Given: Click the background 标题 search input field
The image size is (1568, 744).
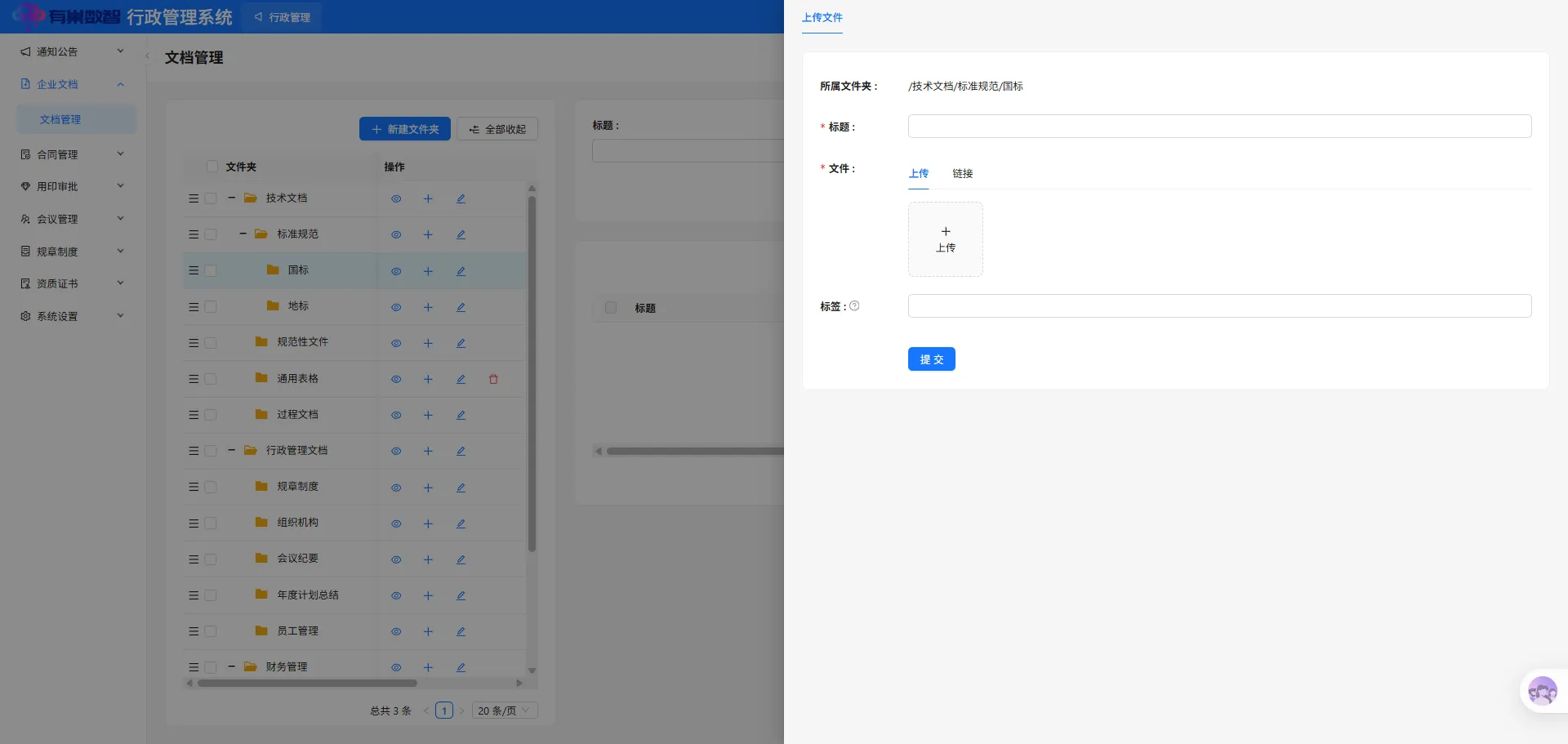Looking at the screenshot, I should (x=688, y=150).
